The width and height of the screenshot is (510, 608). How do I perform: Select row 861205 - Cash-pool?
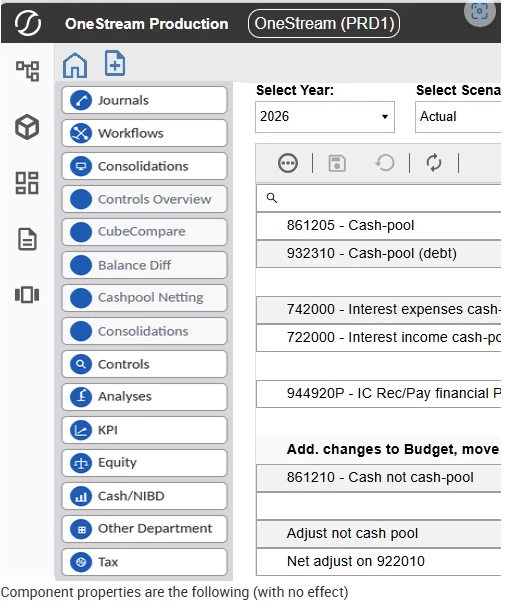click(x=379, y=225)
